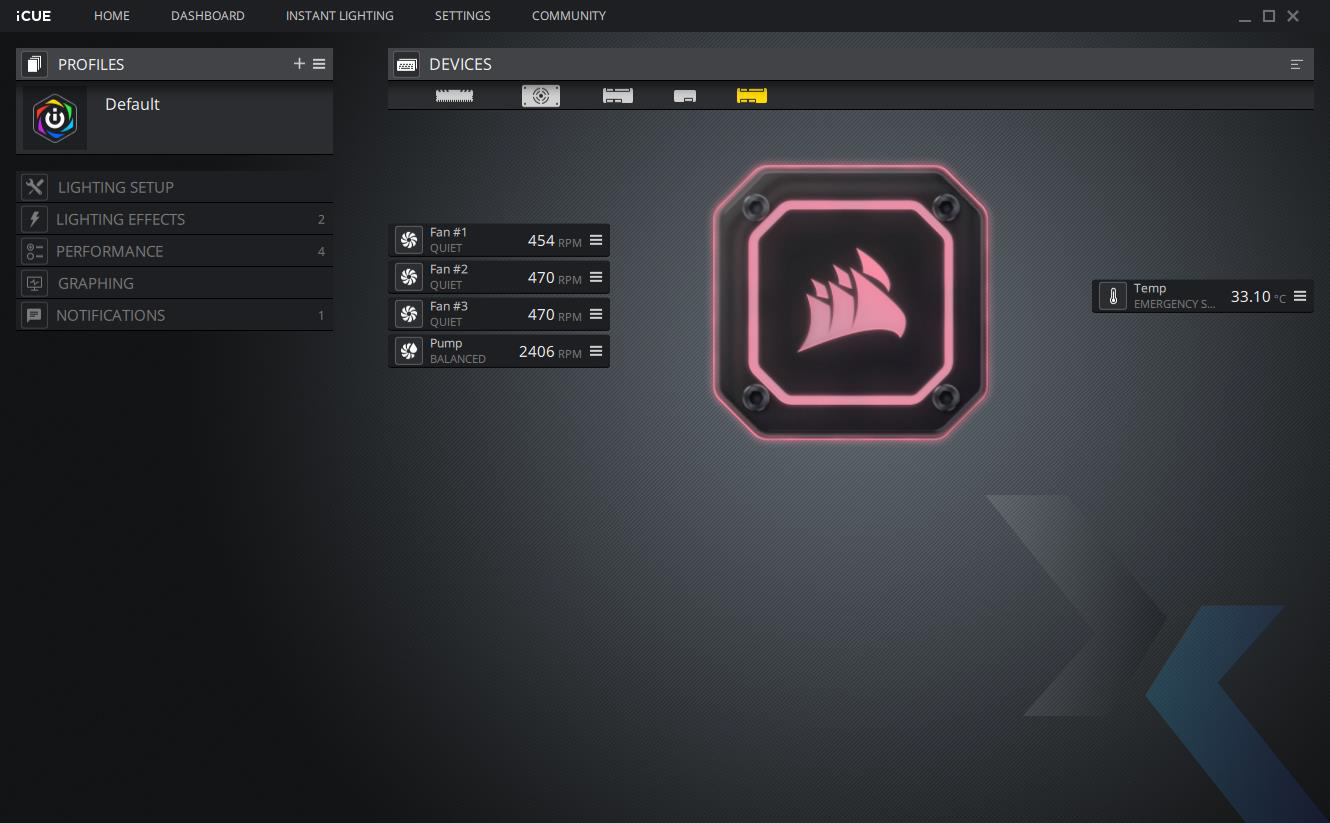Select the liquid cooler device icon
The width and height of the screenshot is (1330, 823).
(x=541, y=96)
